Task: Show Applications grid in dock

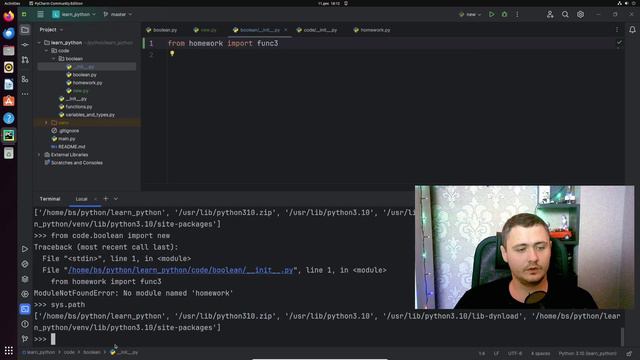Action: (x=9, y=351)
